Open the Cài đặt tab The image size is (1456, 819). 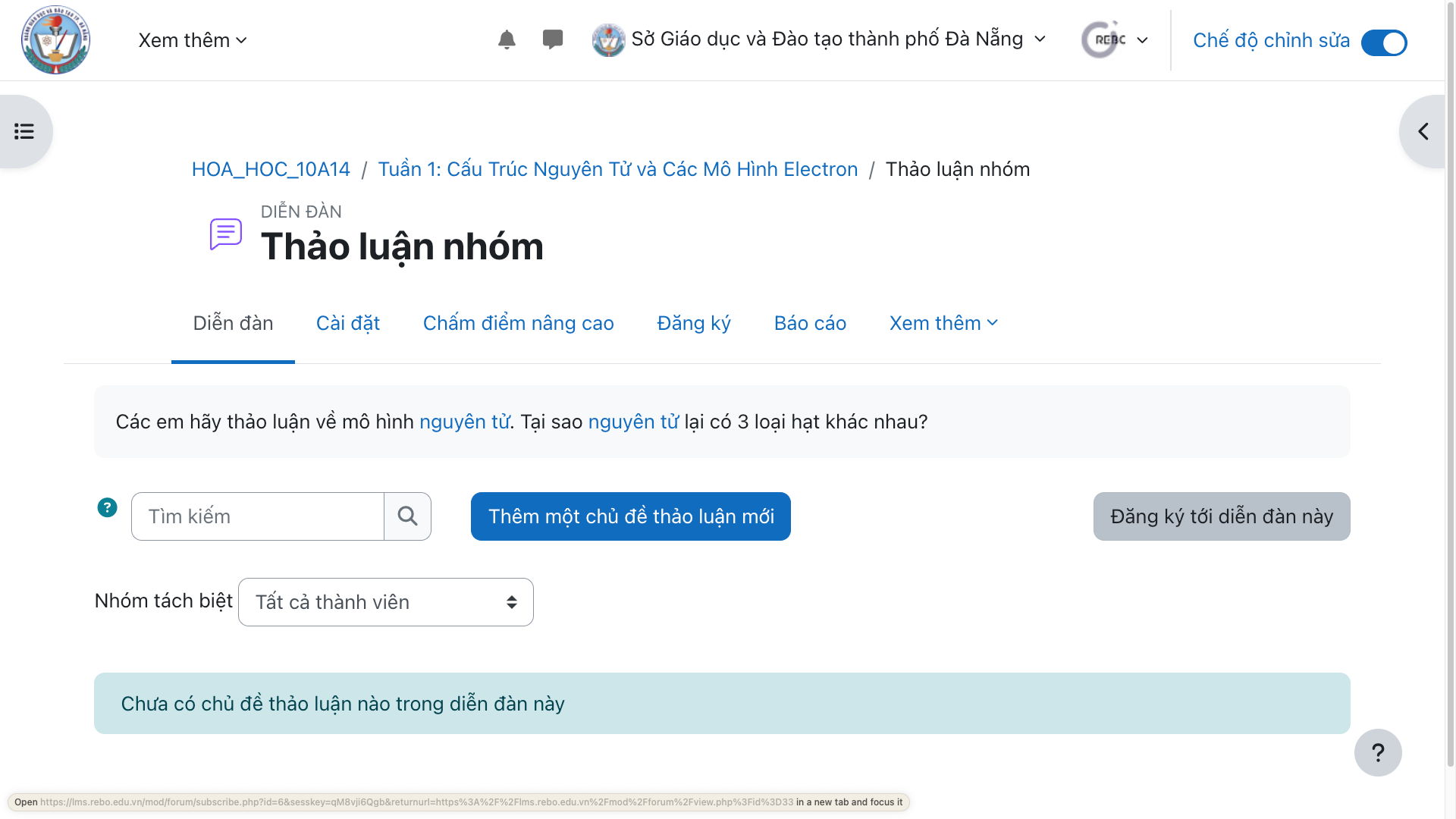pos(348,324)
